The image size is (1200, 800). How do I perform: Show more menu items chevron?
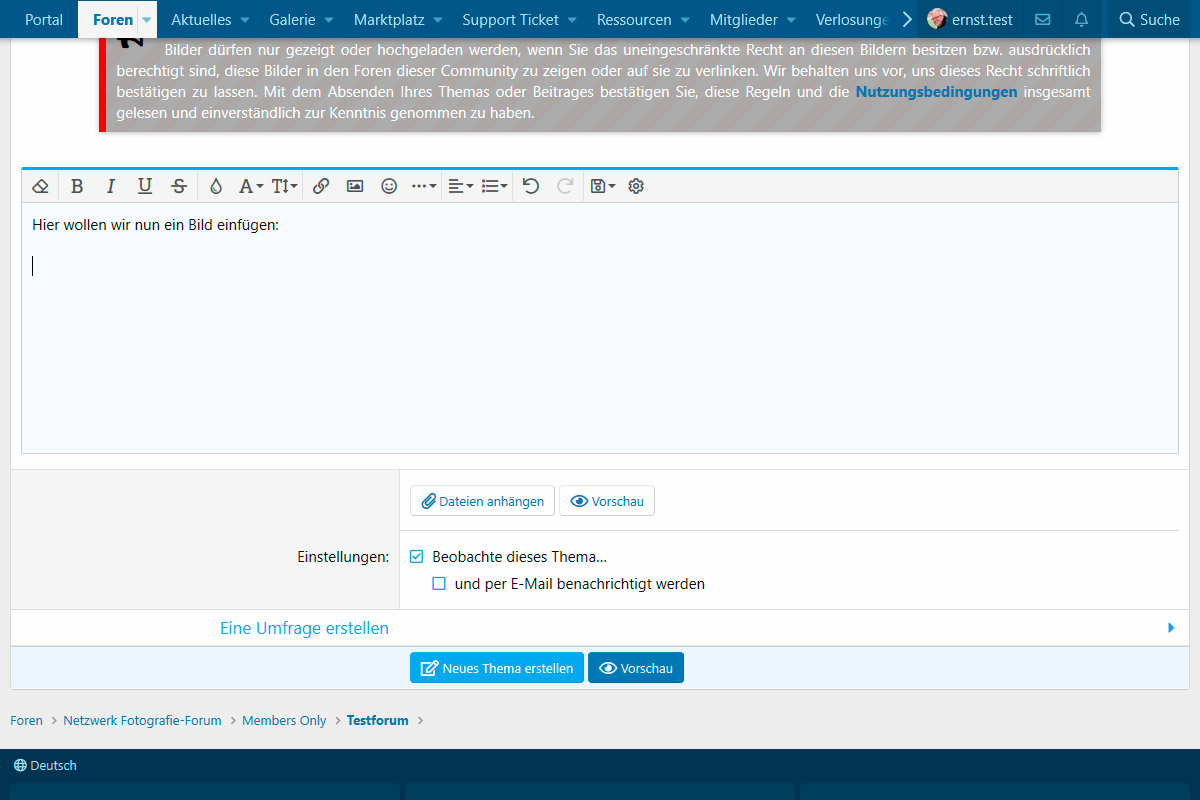coord(907,19)
